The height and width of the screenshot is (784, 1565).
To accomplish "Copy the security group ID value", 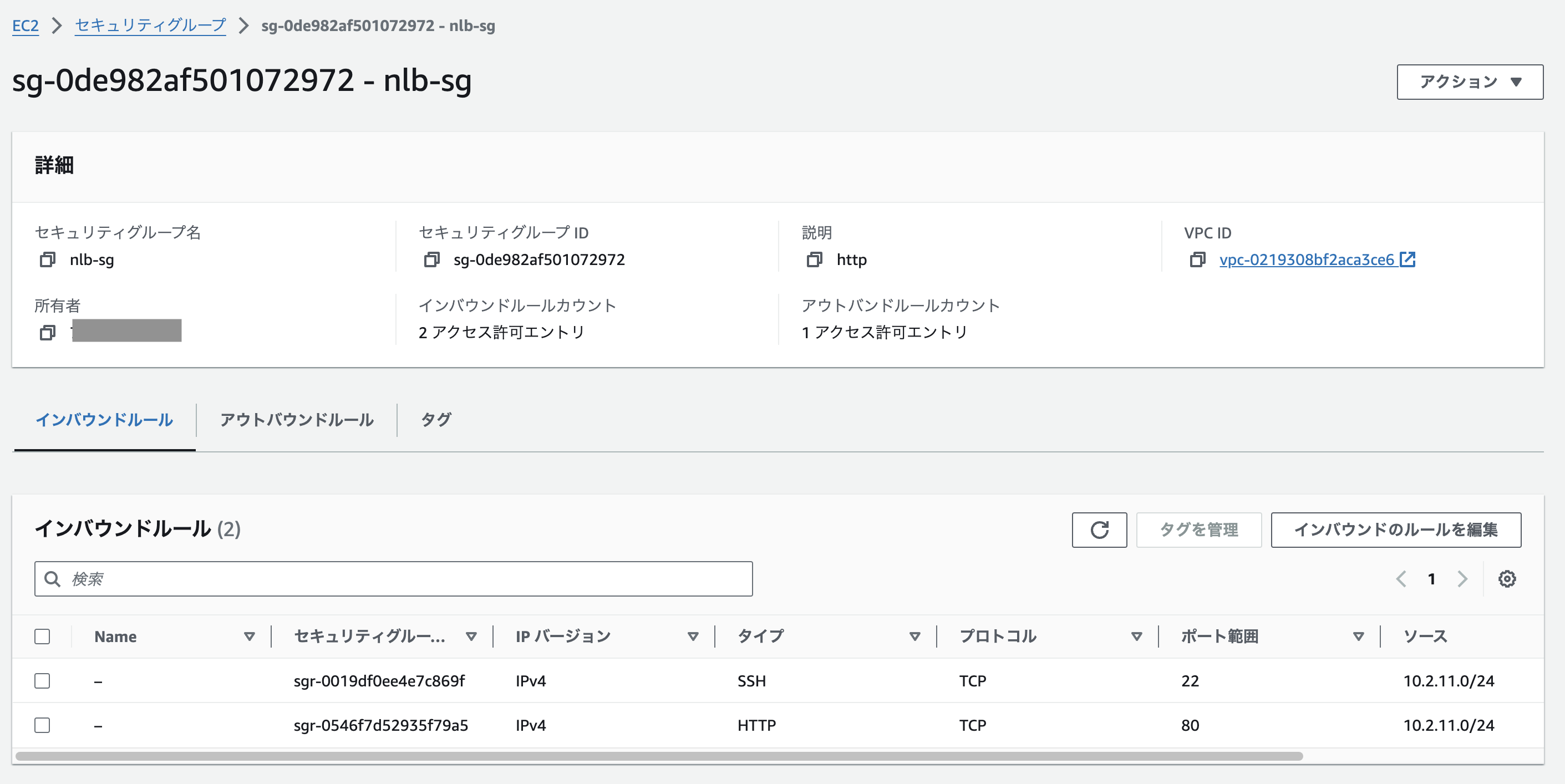I will [431, 260].
